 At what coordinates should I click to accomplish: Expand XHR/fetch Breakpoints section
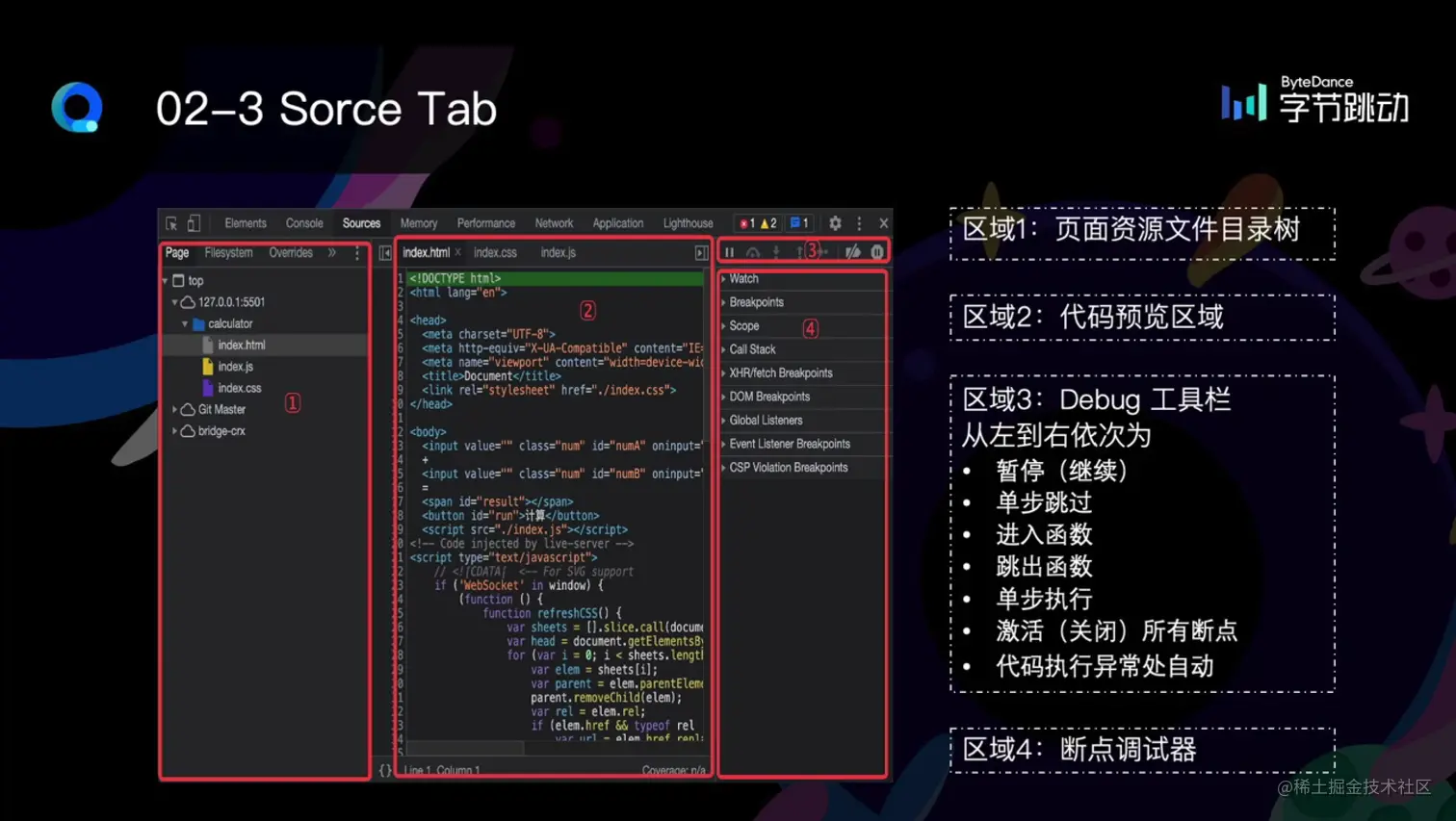(x=802, y=373)
